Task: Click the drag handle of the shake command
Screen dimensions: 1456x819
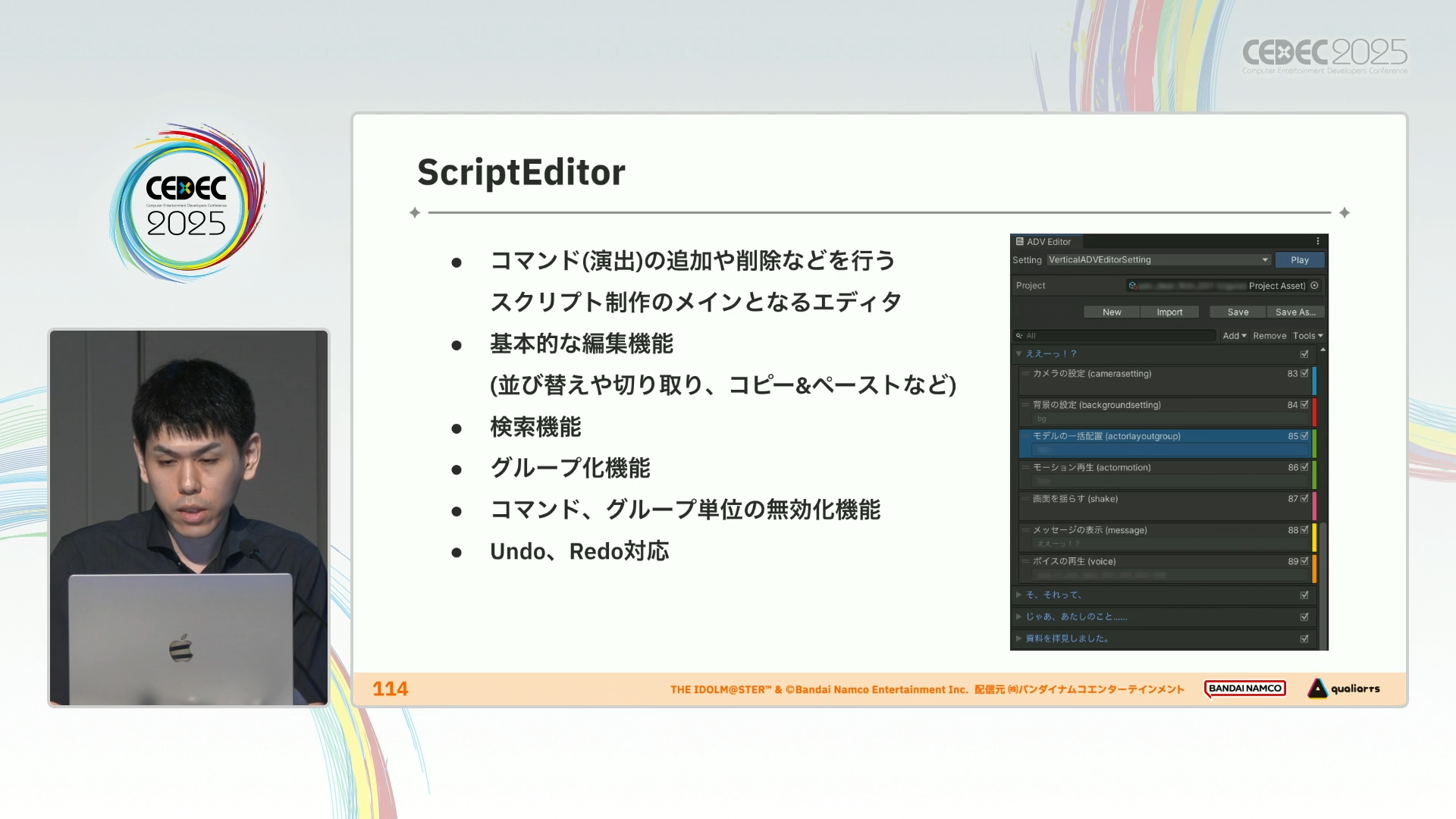Action: 1025,498
